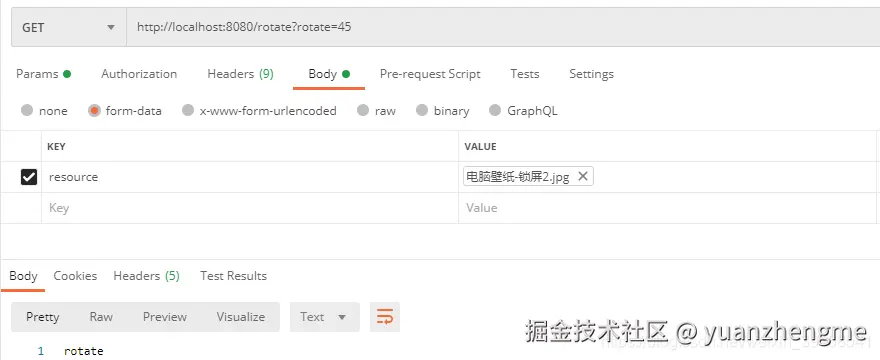
Task: Switch to the Tests tab
Action: [525, 74]
